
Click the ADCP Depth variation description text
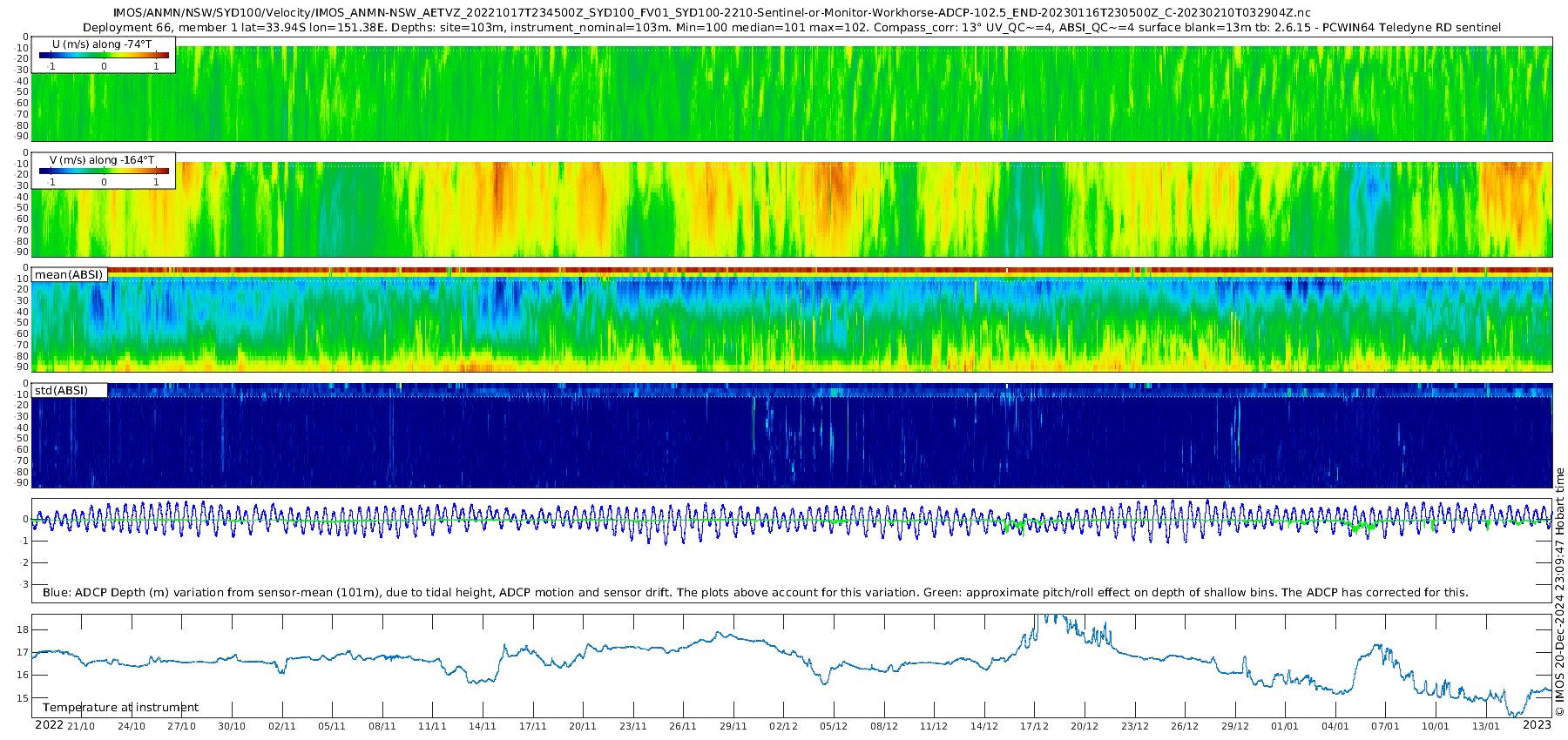(755, 593)
